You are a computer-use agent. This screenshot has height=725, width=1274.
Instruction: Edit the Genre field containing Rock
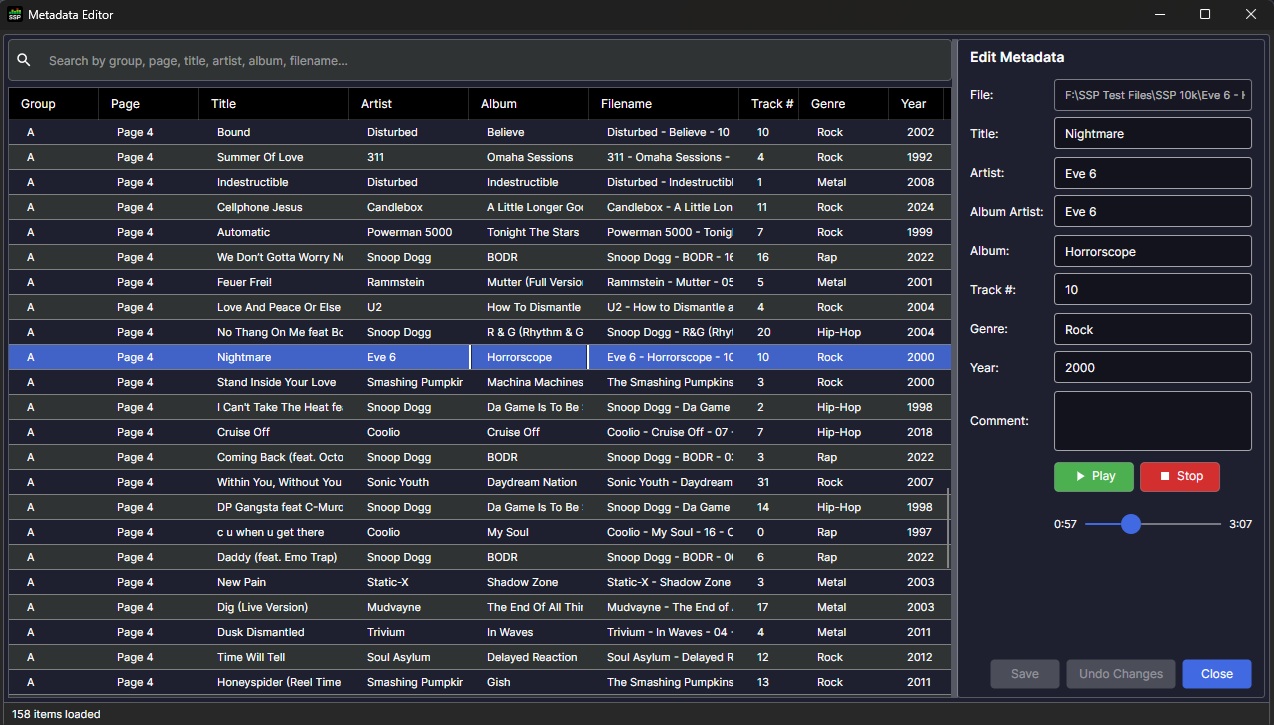point(1153,329)
